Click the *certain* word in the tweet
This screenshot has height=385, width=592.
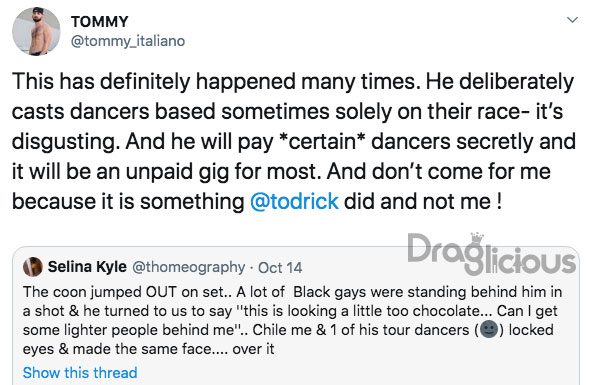click(322, 142)
